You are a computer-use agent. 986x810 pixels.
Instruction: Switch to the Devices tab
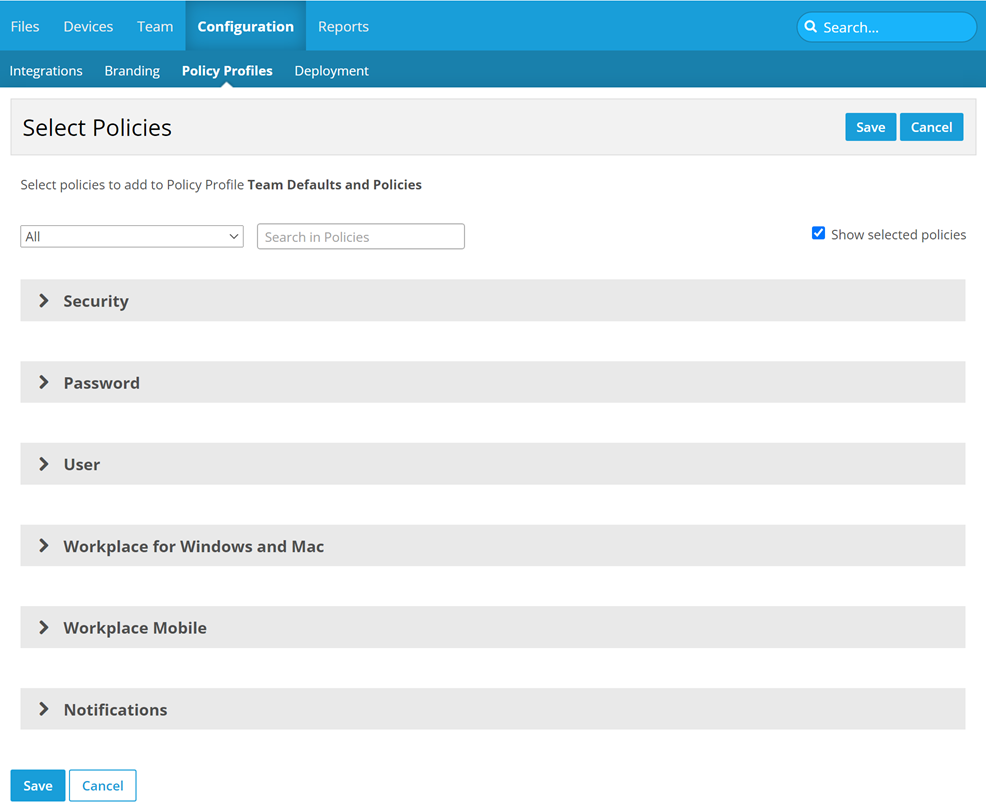(x=88, y=27)
